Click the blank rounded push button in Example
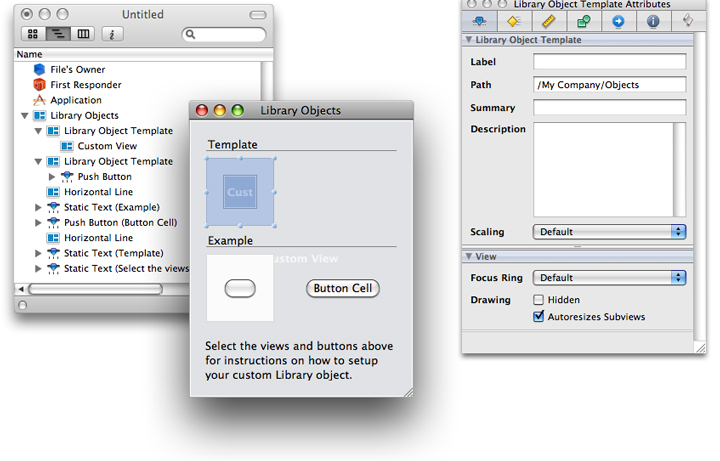 pos(240,288)
